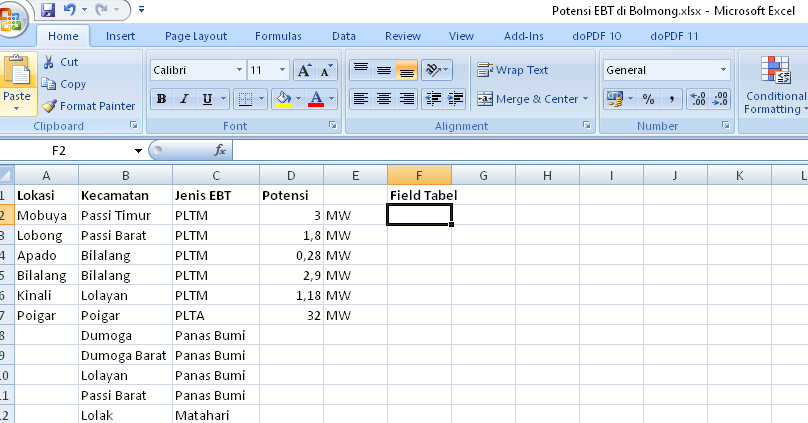Click the Cut scissors icon
The height and width of the screenshot is (423, 808).
coord(49,62)
